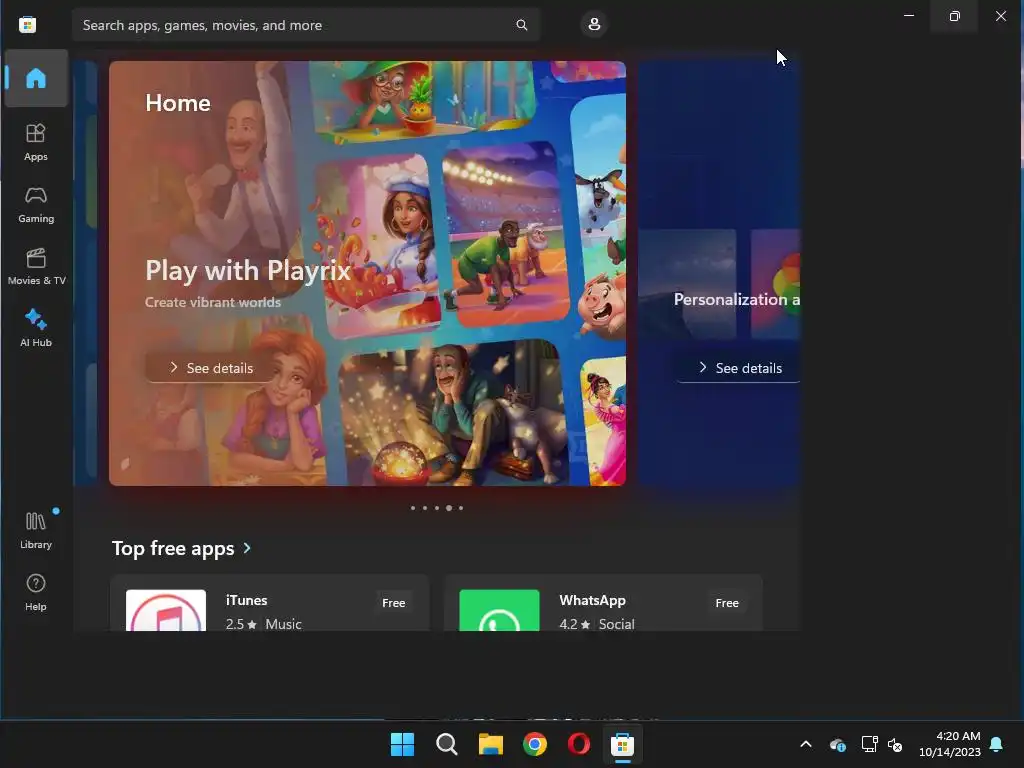Click the WhatsApp app title

pos(592,600)
